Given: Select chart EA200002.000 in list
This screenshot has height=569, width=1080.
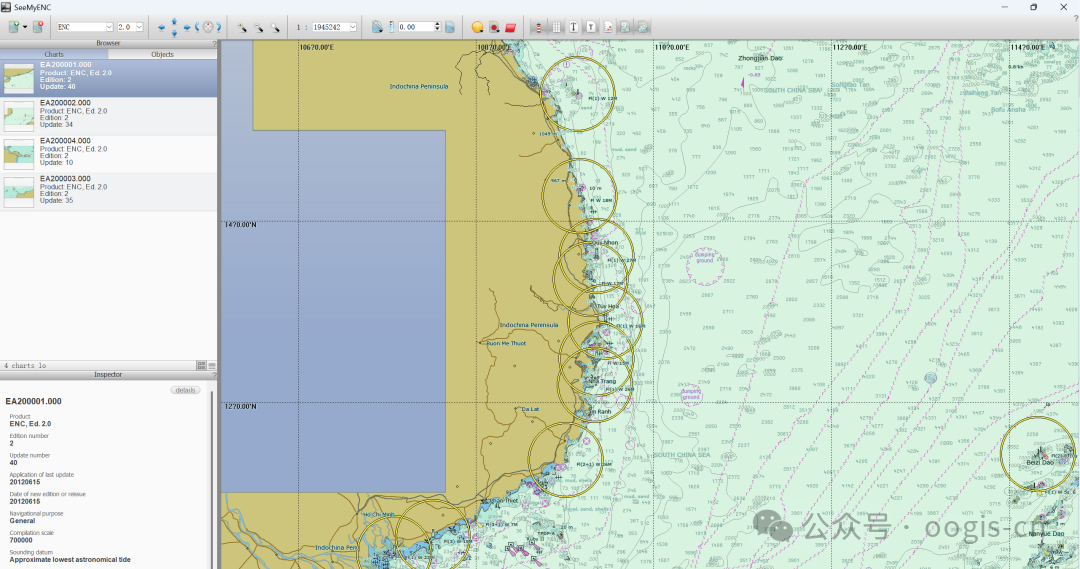Looking at the screenshot, I should tap(108, 116).
